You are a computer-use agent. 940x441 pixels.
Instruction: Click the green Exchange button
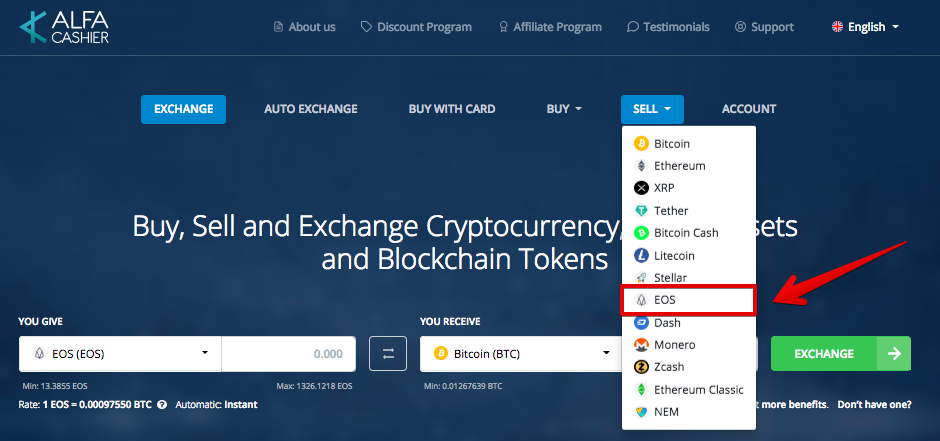coord(840,354)
